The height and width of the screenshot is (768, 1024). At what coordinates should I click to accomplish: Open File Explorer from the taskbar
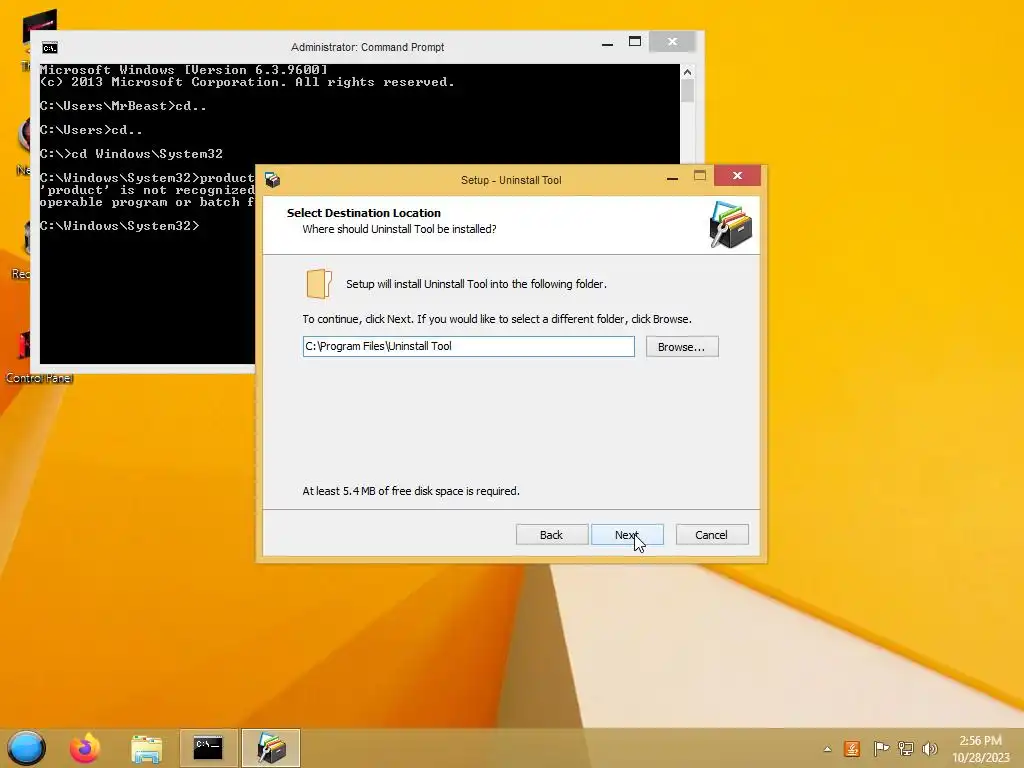[x=146, y=749]
